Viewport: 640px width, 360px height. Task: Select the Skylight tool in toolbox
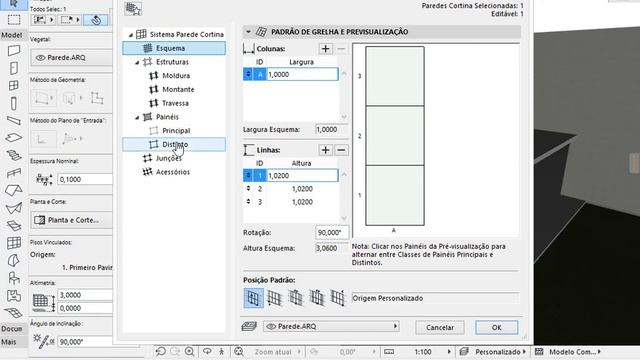click(13, 225)
